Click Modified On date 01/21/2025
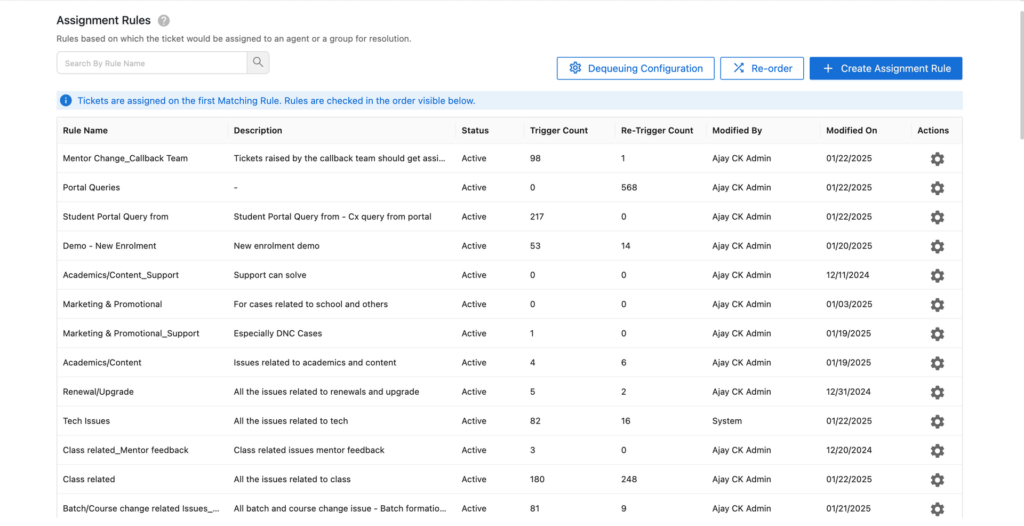 point(849,508)
